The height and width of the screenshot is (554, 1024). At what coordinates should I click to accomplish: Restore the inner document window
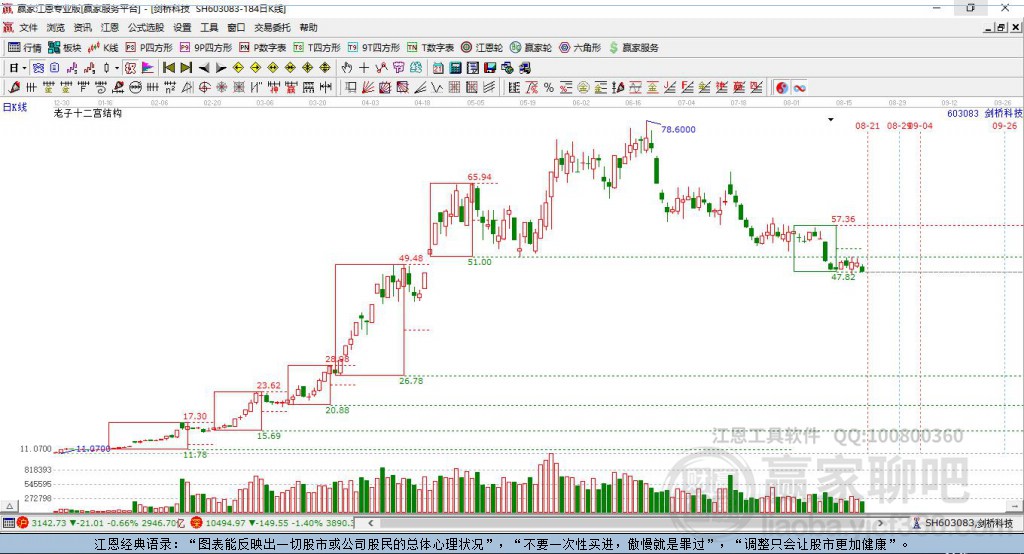click(1001, 27)
